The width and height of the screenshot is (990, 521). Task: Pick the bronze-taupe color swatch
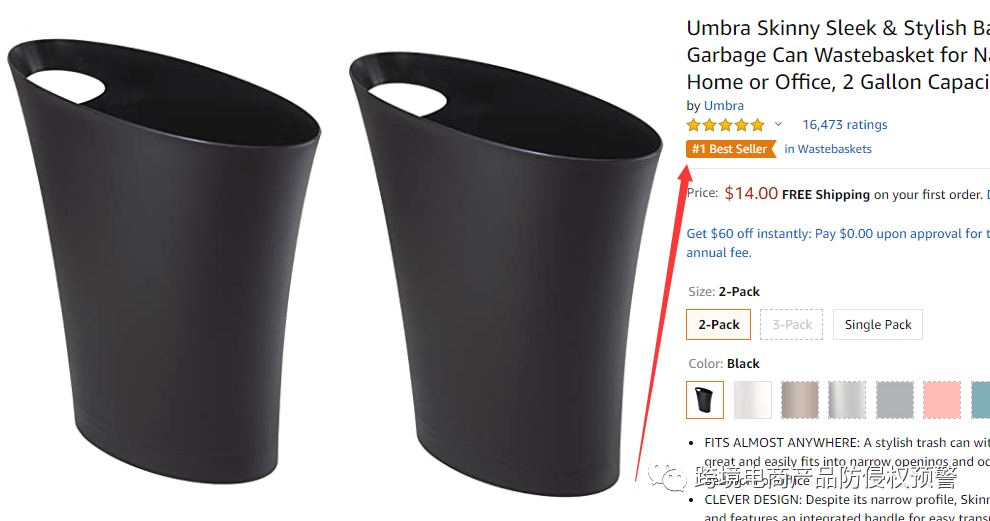point(800,400)
